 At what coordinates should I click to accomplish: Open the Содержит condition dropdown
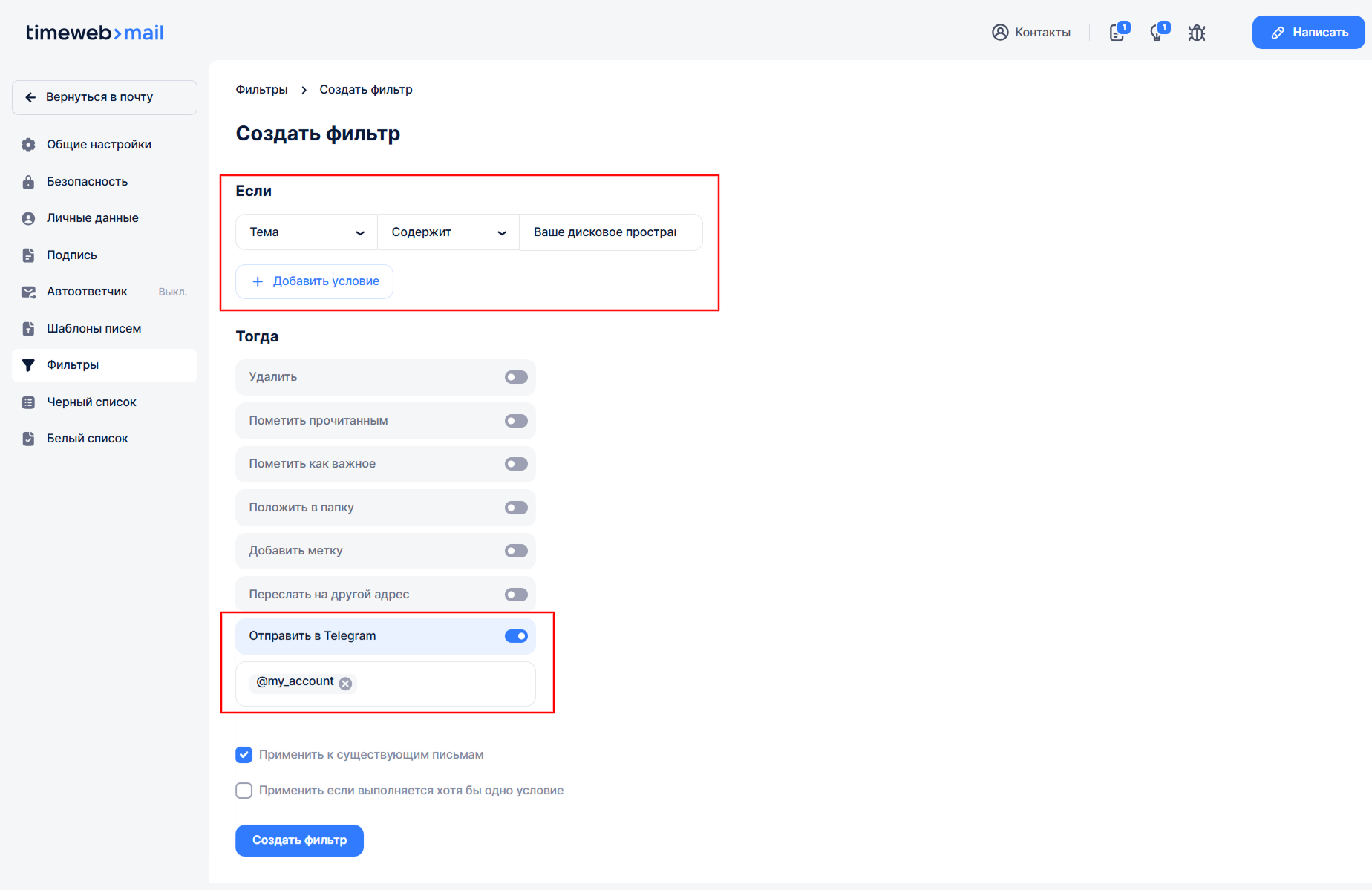[x=448, y=232]
